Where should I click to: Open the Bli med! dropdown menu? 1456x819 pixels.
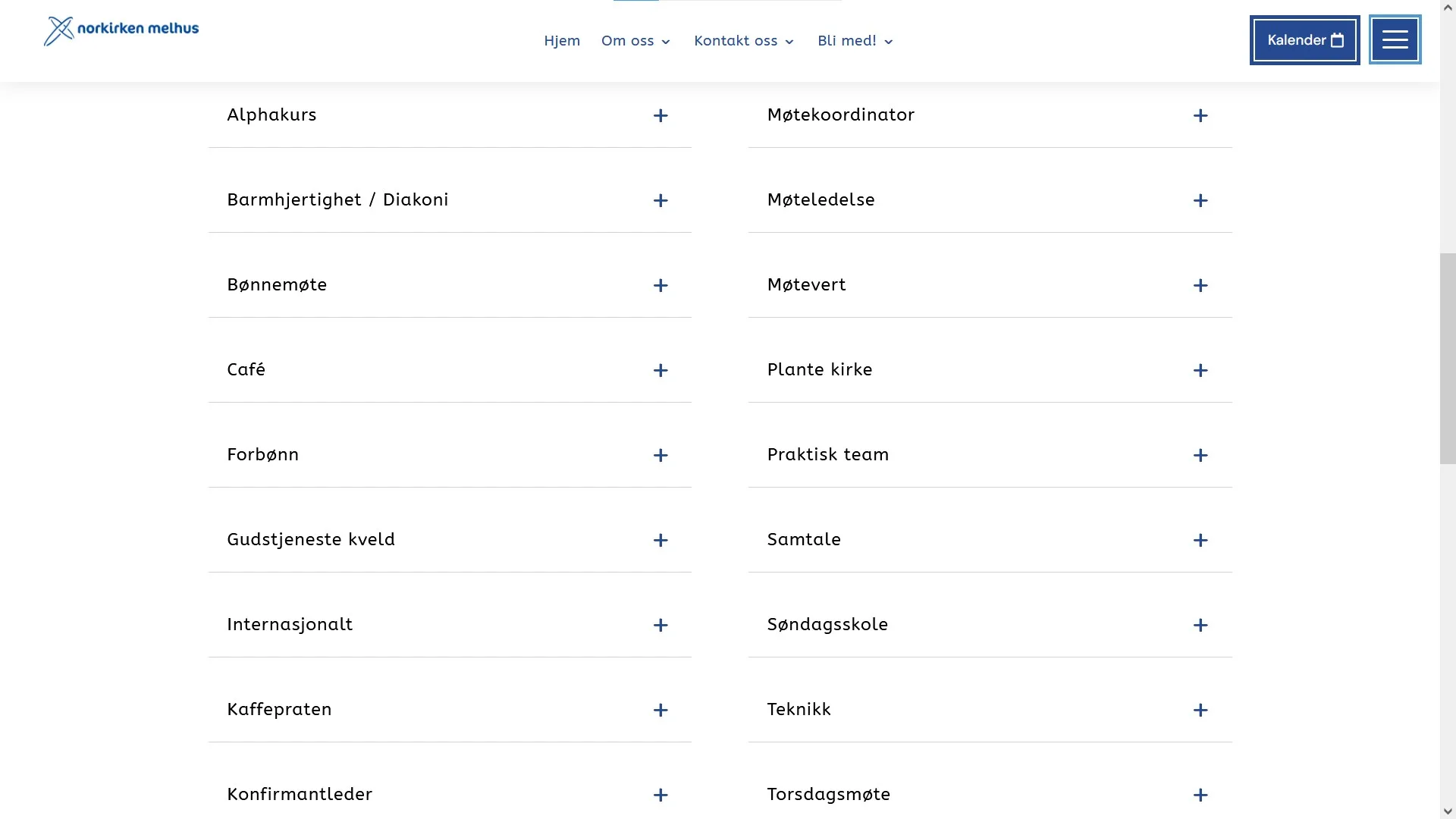[x=855, y=41]
